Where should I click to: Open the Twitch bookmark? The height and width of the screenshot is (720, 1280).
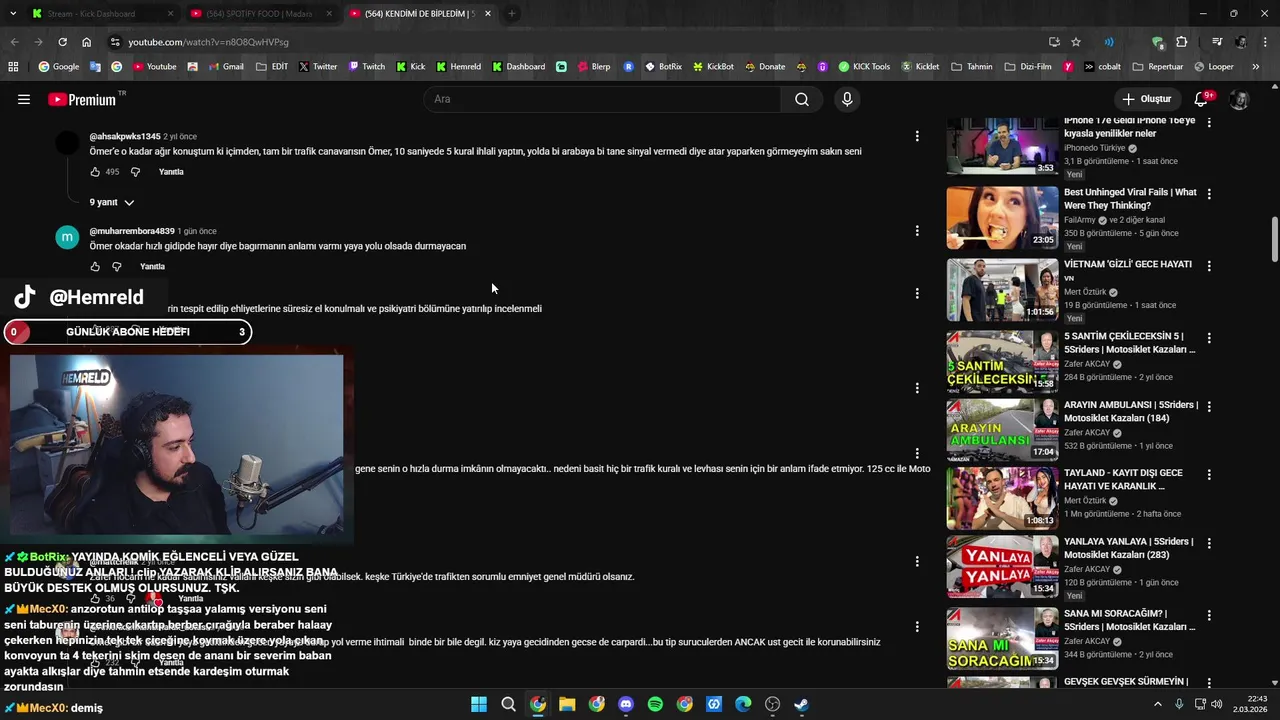[366, 67]
